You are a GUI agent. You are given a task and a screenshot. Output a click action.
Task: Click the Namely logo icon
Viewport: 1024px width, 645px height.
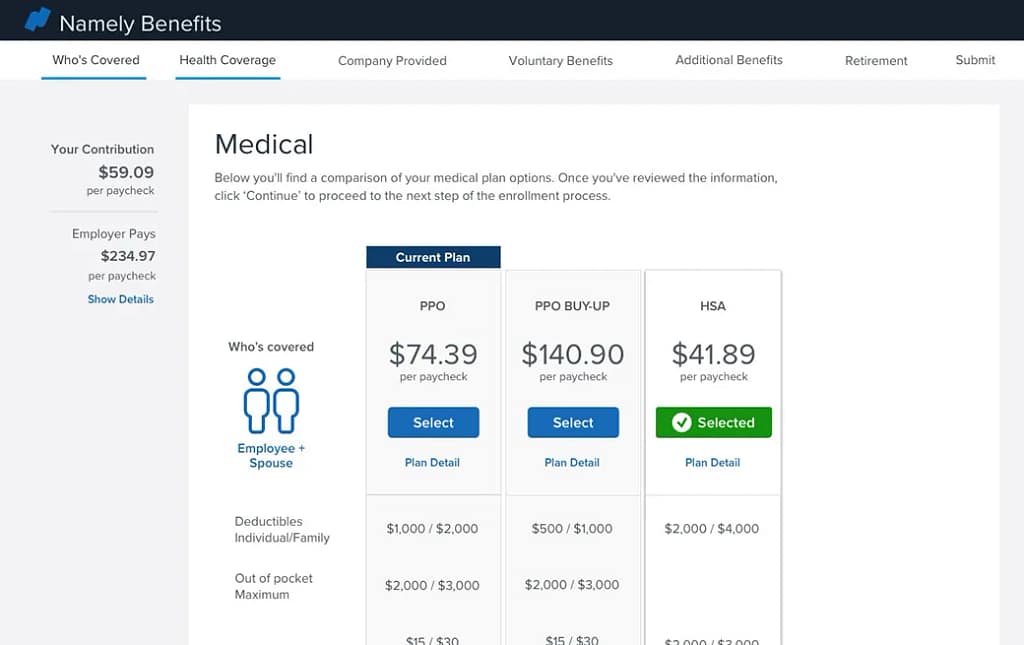tap(37, 19)
